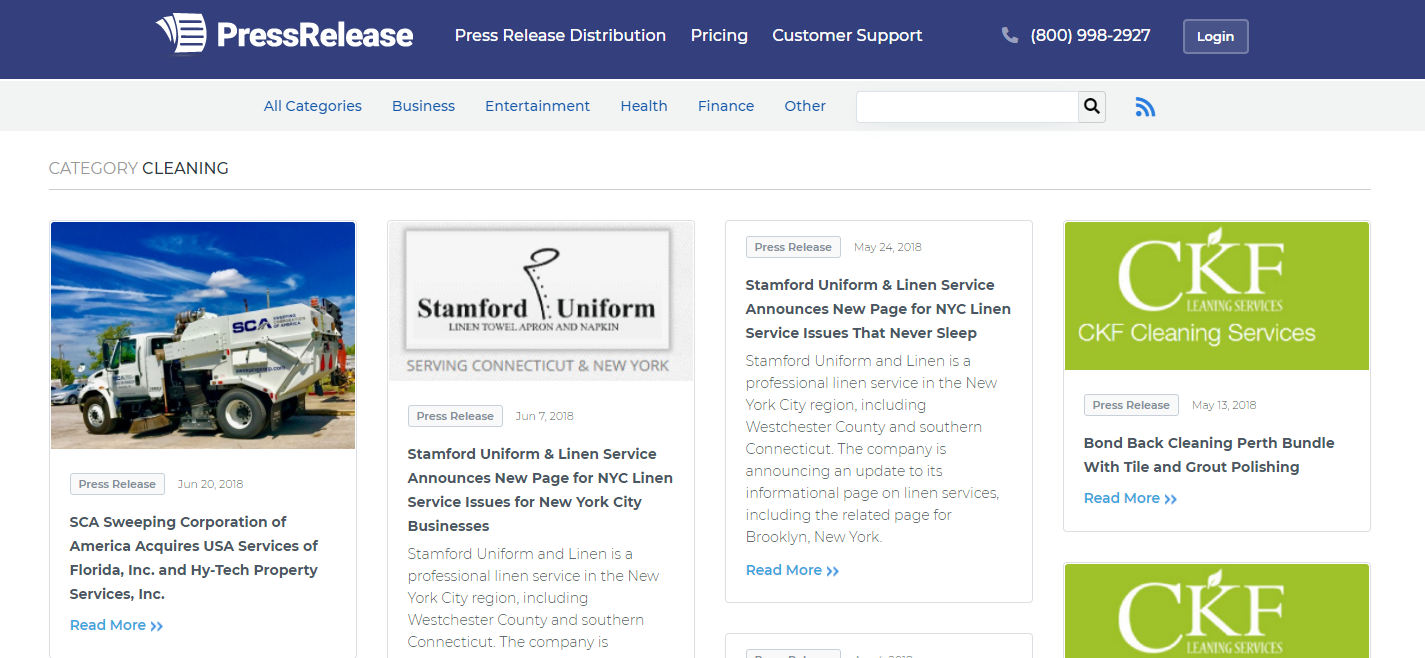The image size is (1425, 658).
Task: Select the Business category
Action: [x=423, y=106]
